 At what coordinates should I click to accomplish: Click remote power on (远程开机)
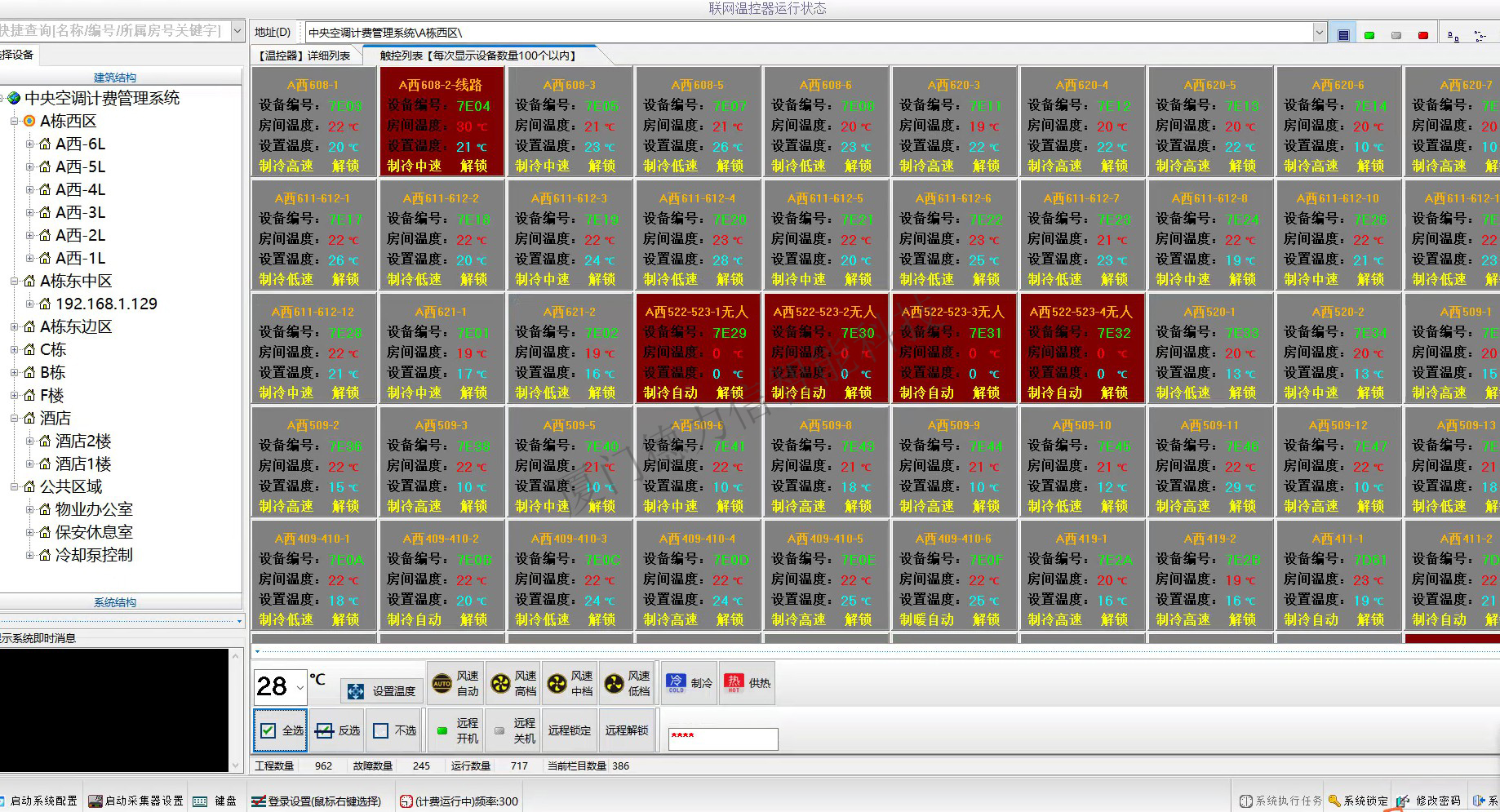(x=455, y=730)
